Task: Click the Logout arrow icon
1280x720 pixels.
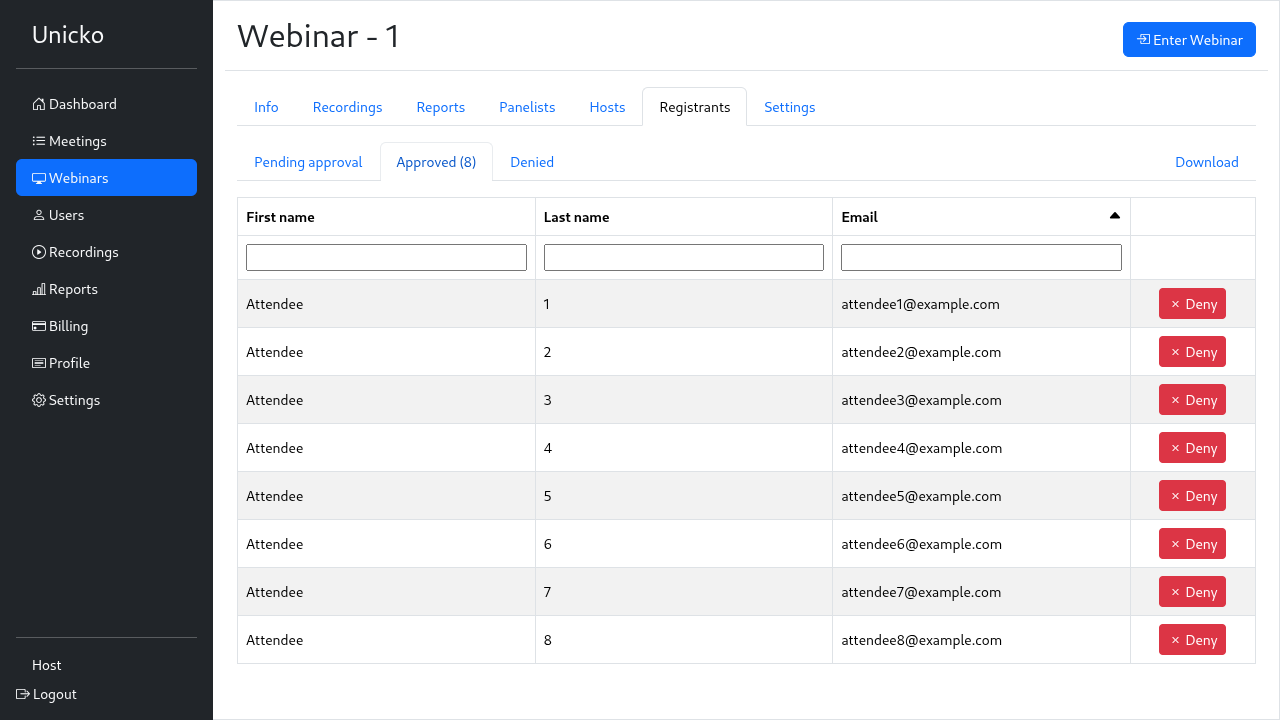Action: pyautogui.click(x=23, y=694)
